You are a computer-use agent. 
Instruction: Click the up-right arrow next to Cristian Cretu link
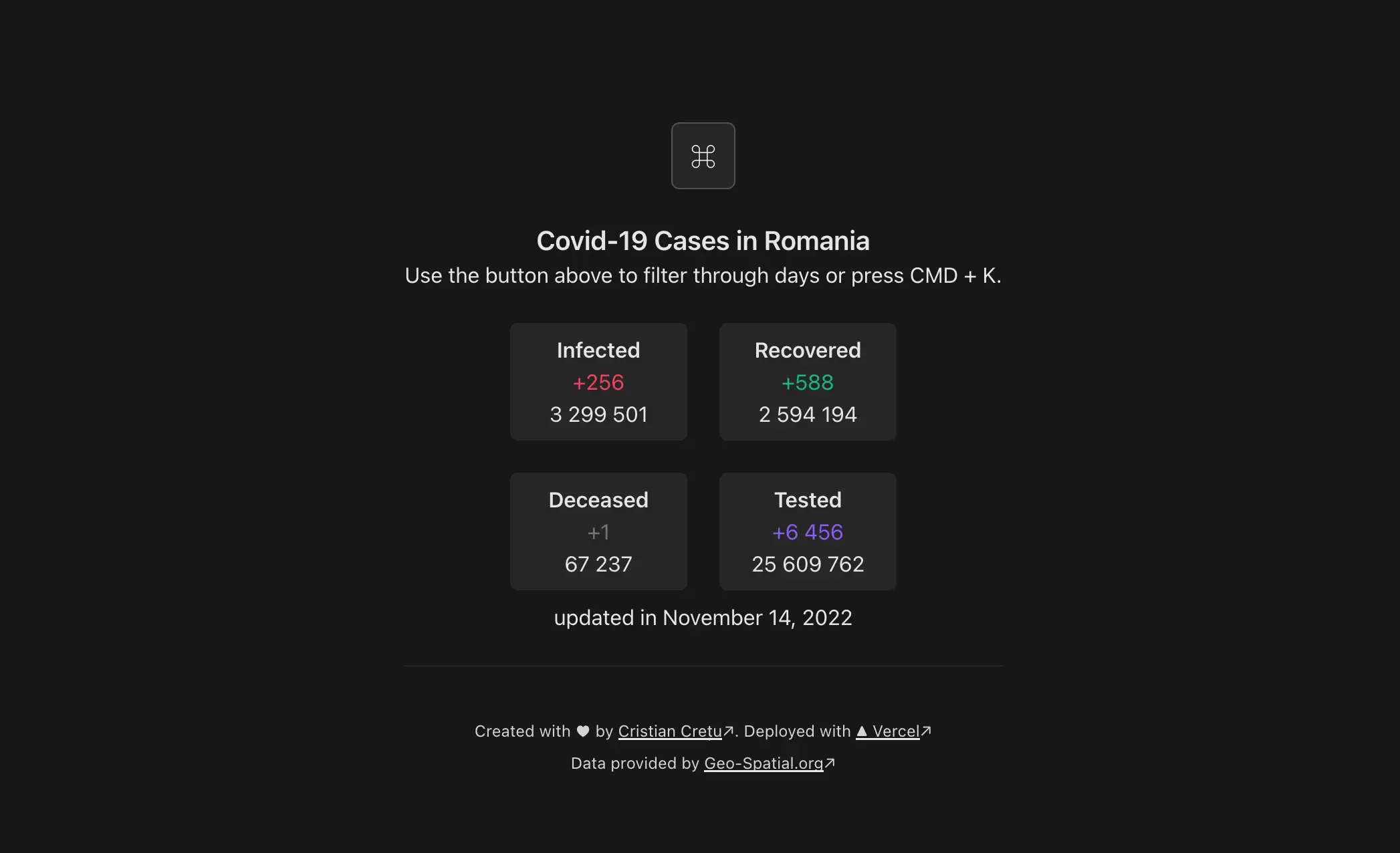pos(728,731)
